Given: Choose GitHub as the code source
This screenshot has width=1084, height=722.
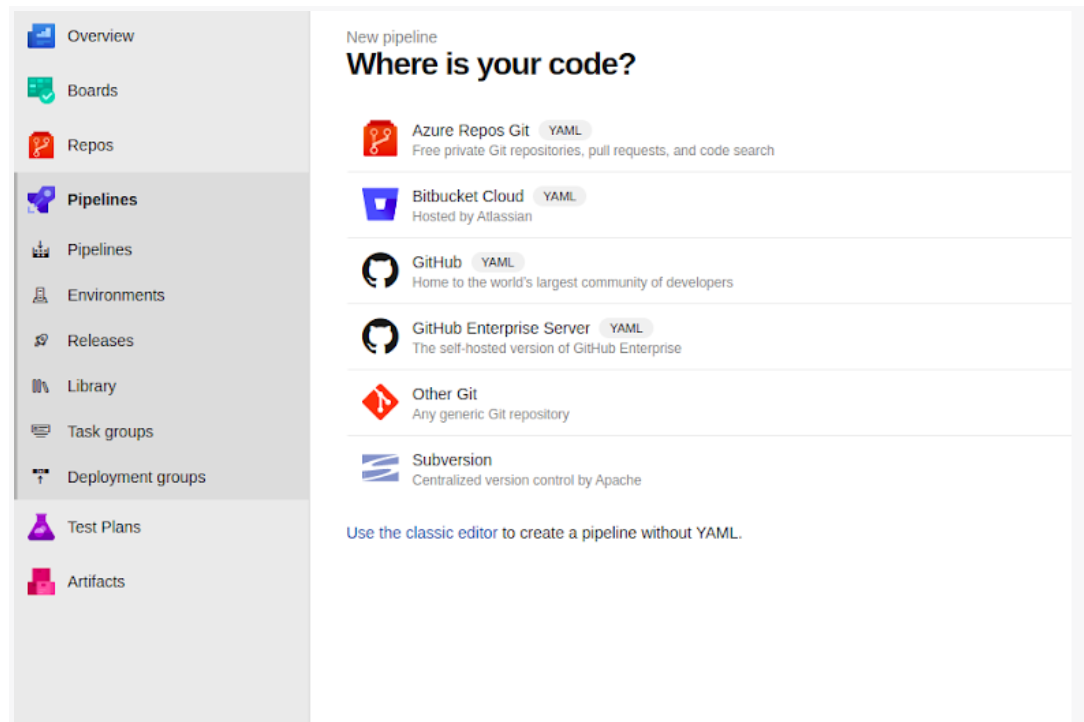Looking at the screenshot, I should coord(437,262).
